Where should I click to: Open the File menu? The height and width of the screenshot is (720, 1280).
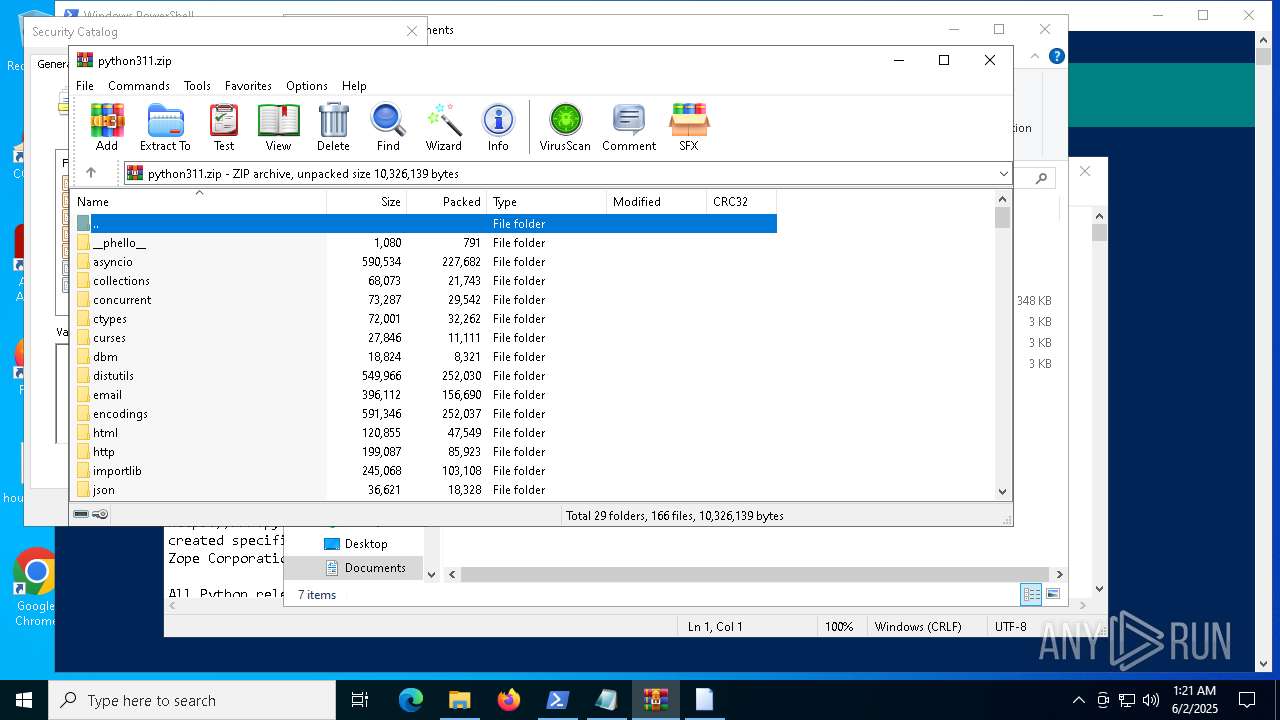pos(85,86)
